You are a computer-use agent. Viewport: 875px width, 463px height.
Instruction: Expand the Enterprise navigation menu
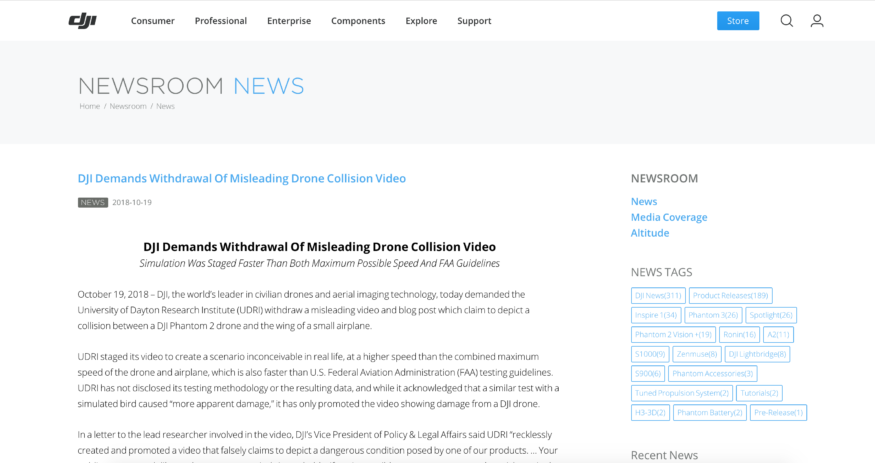(x=288, y=21)
